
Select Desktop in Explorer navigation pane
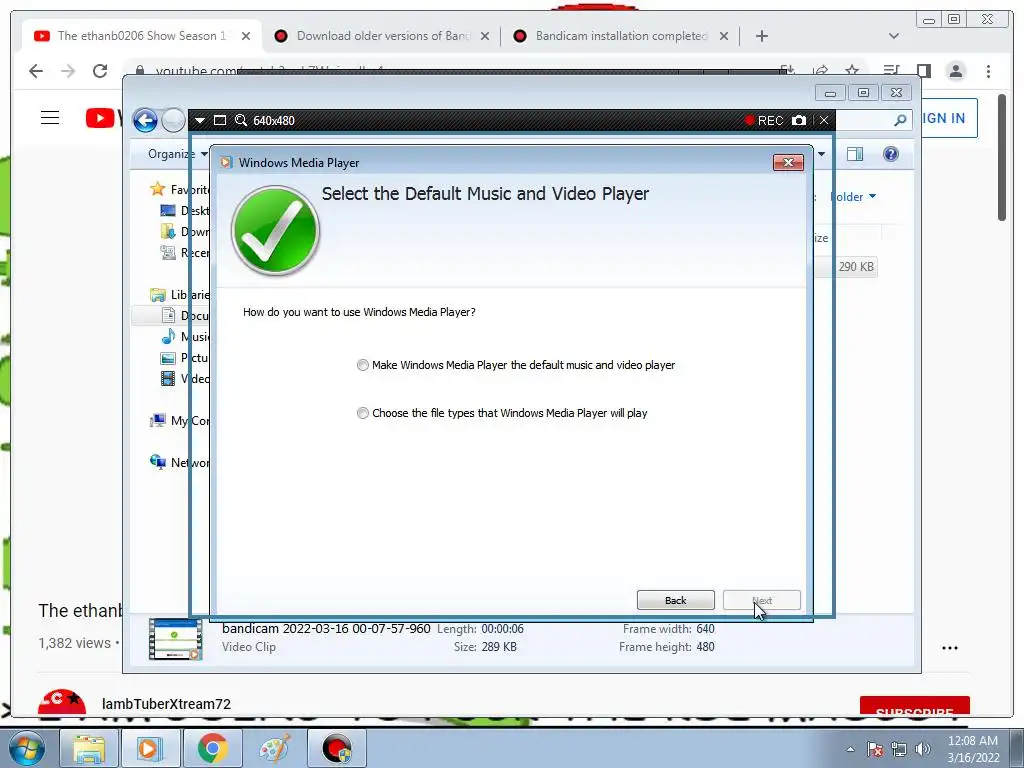185,210
